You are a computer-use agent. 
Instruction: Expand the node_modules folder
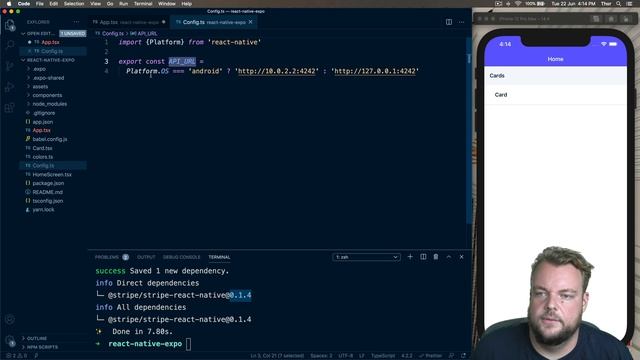pyautogui.click(x=49, y=104)
